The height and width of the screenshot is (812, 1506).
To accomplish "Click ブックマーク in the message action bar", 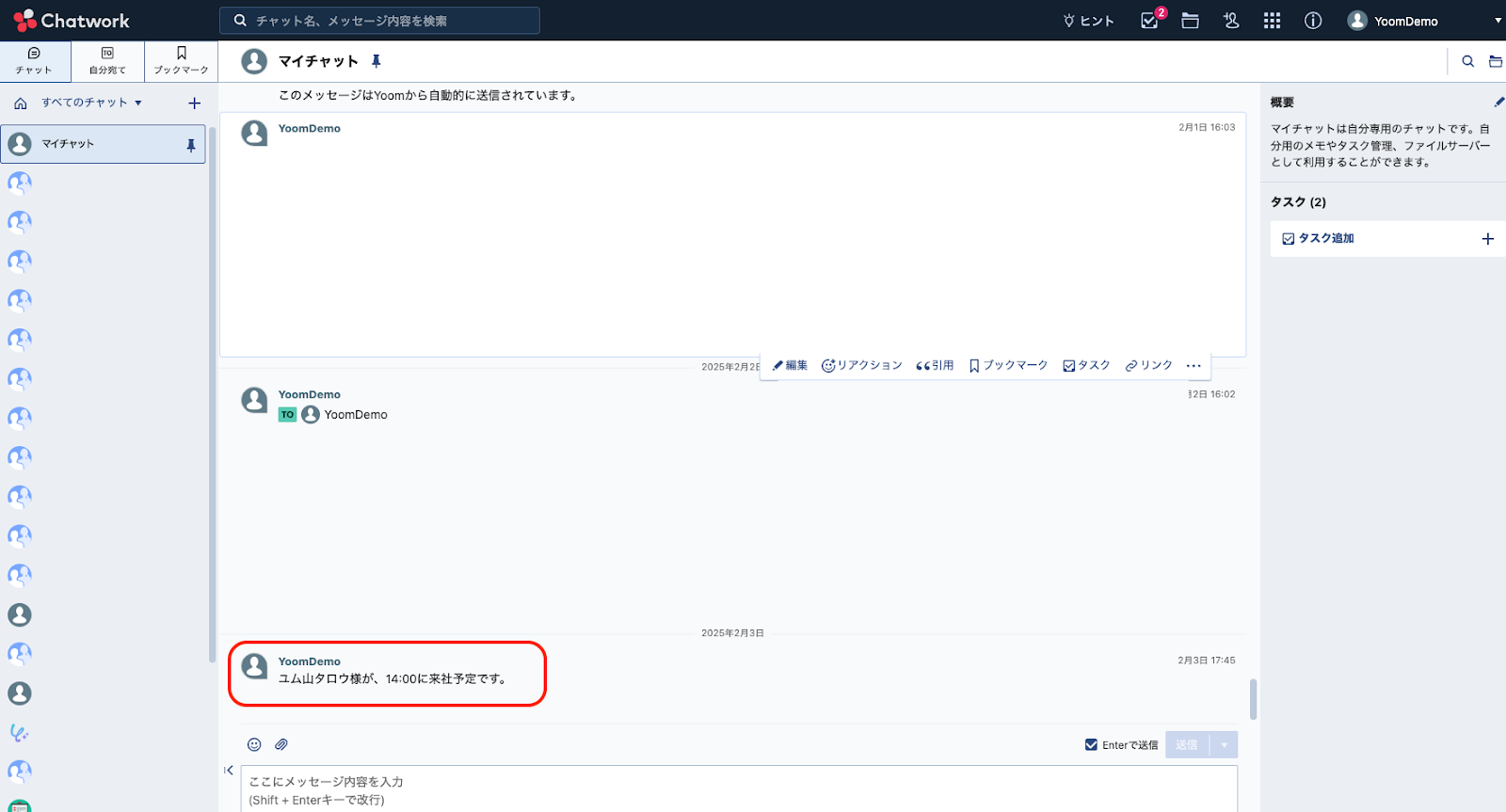I will 1008,365.
